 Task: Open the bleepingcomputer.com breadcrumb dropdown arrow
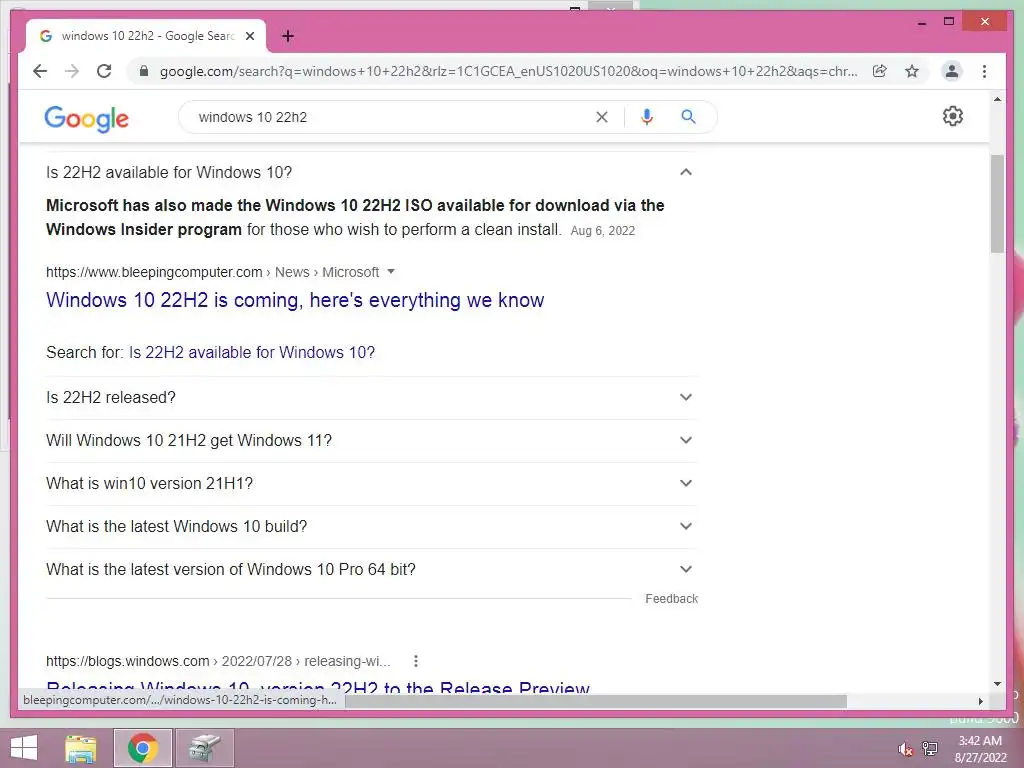point(391,272)
